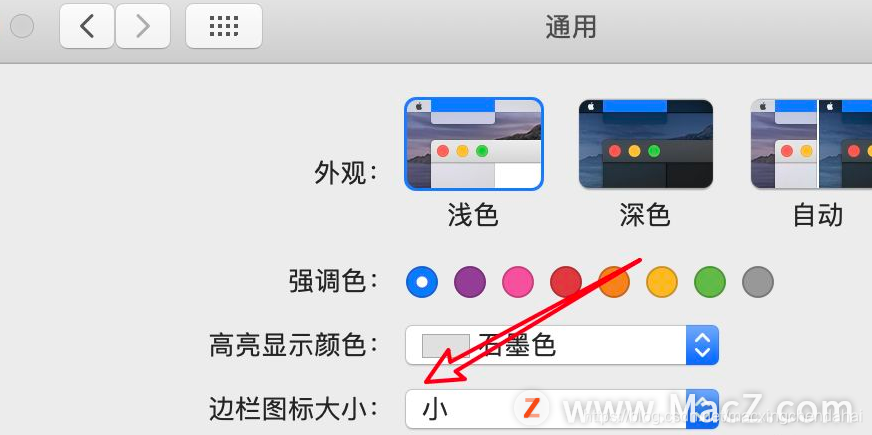Select the 浅色 light appearance thumbnail
The image size is (872, 435).
click(474, 144)
